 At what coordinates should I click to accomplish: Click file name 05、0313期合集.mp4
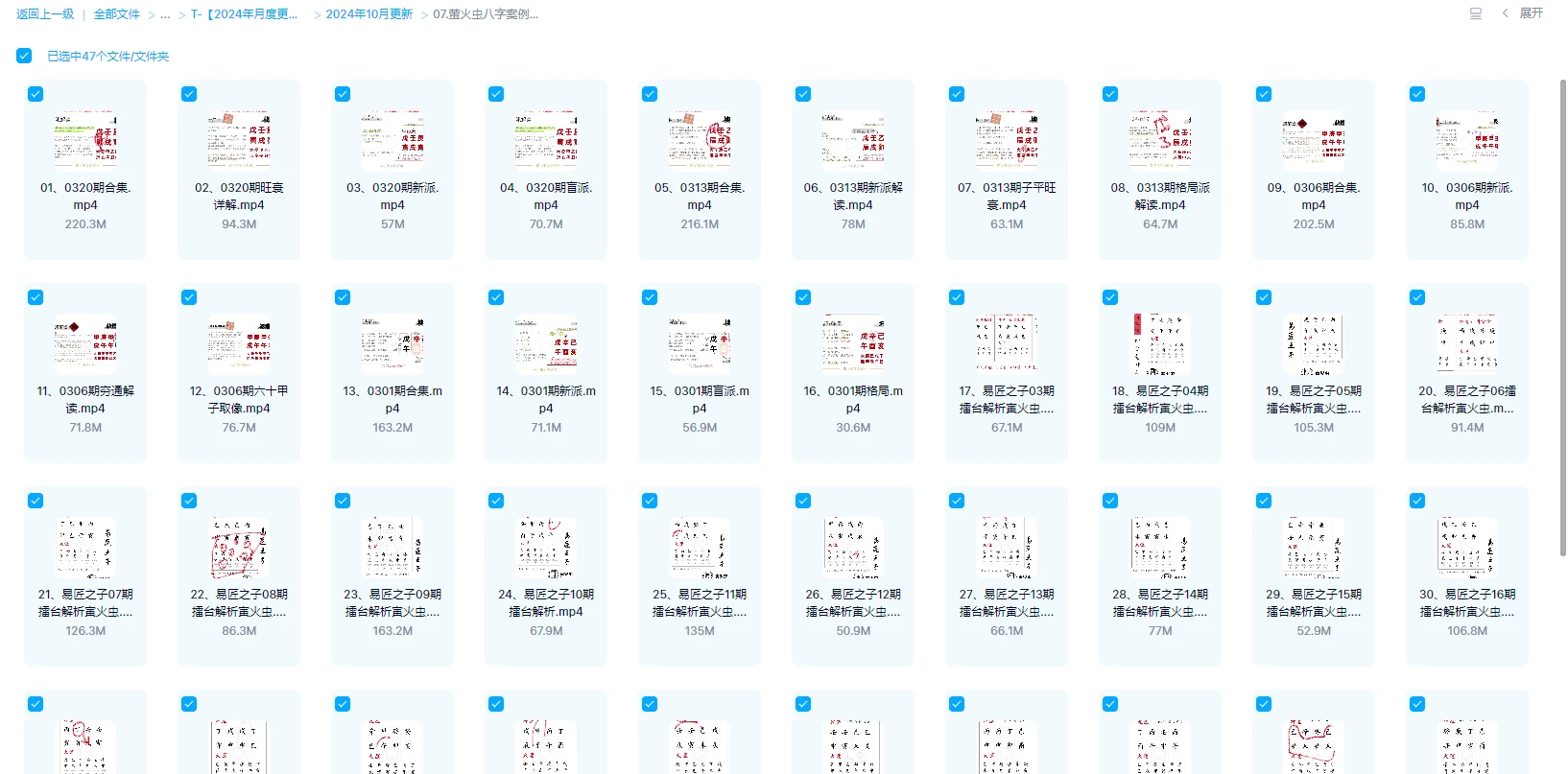tap(700, 197)
